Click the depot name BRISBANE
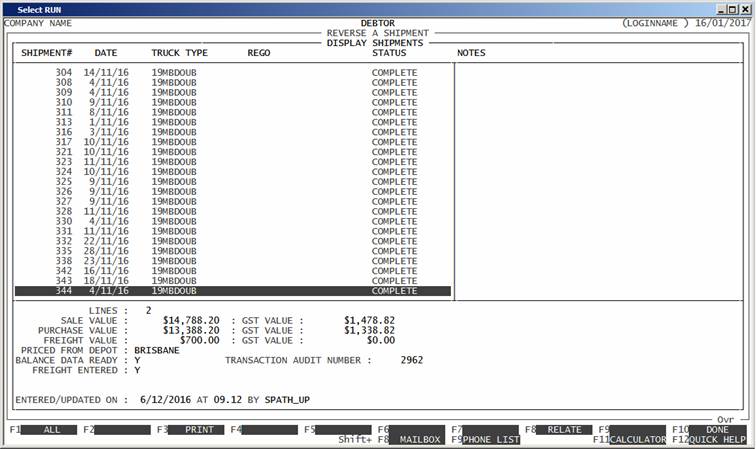756x449 pixels. point(157,351)
